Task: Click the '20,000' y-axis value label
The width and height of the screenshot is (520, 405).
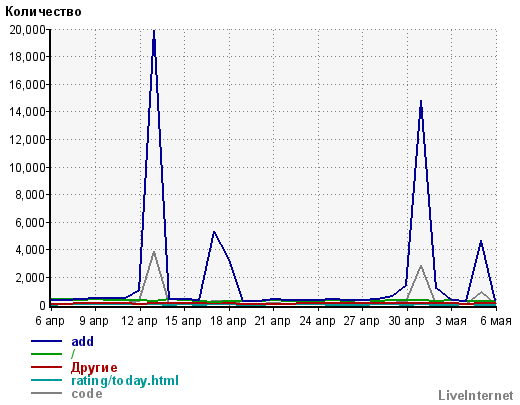Action: pyautogui.click(x=27, y=30)
